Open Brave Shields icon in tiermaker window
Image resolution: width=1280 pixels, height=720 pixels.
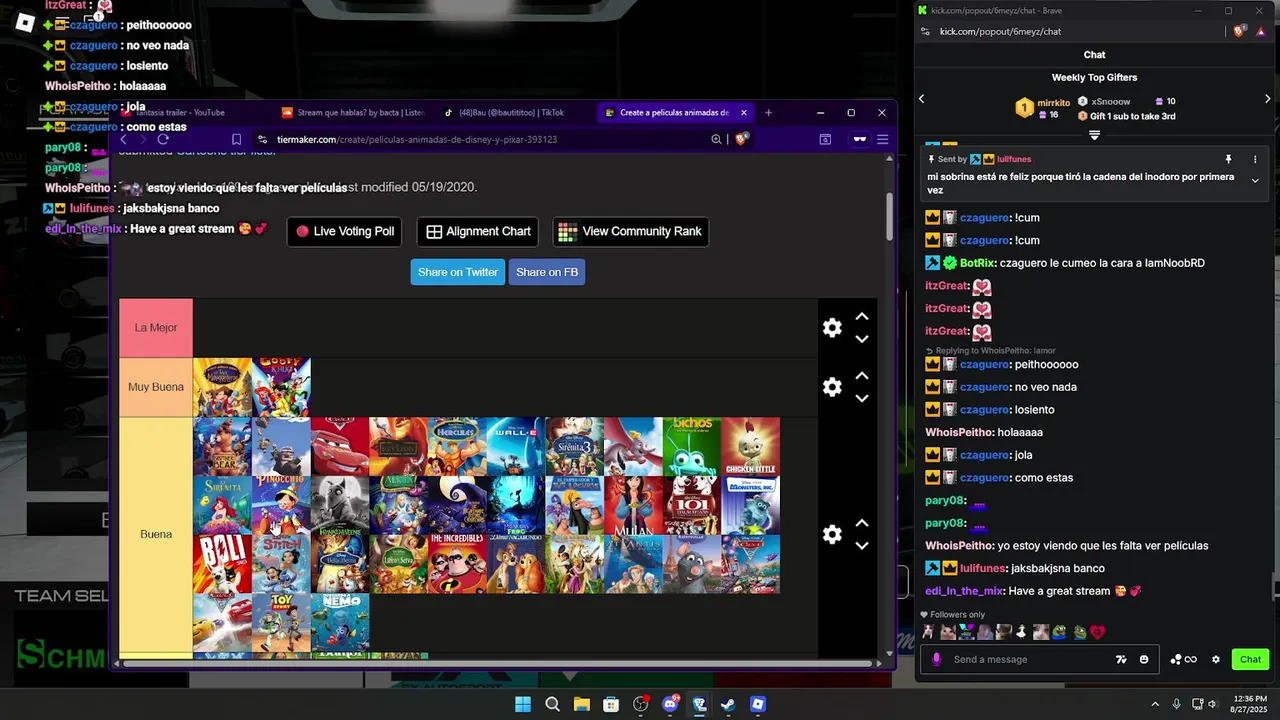pyautogui.click(x=742, y=139)
